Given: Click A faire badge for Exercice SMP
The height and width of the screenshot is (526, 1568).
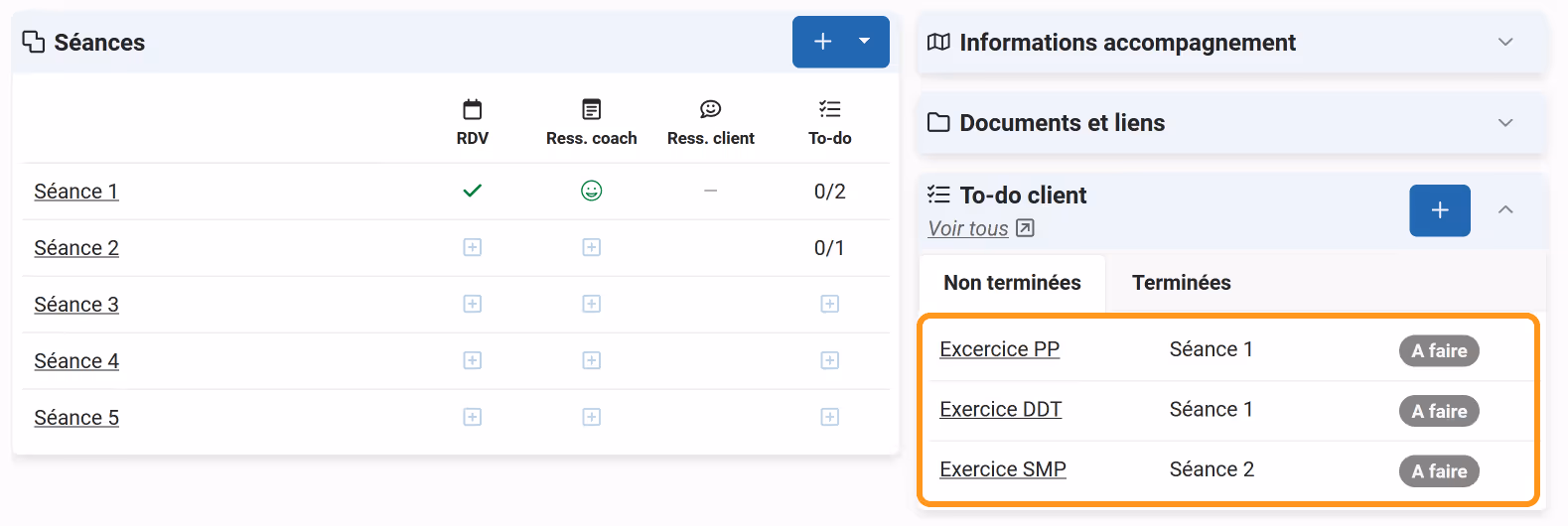Looking at the screenshot, I should tap(1439, 471).
